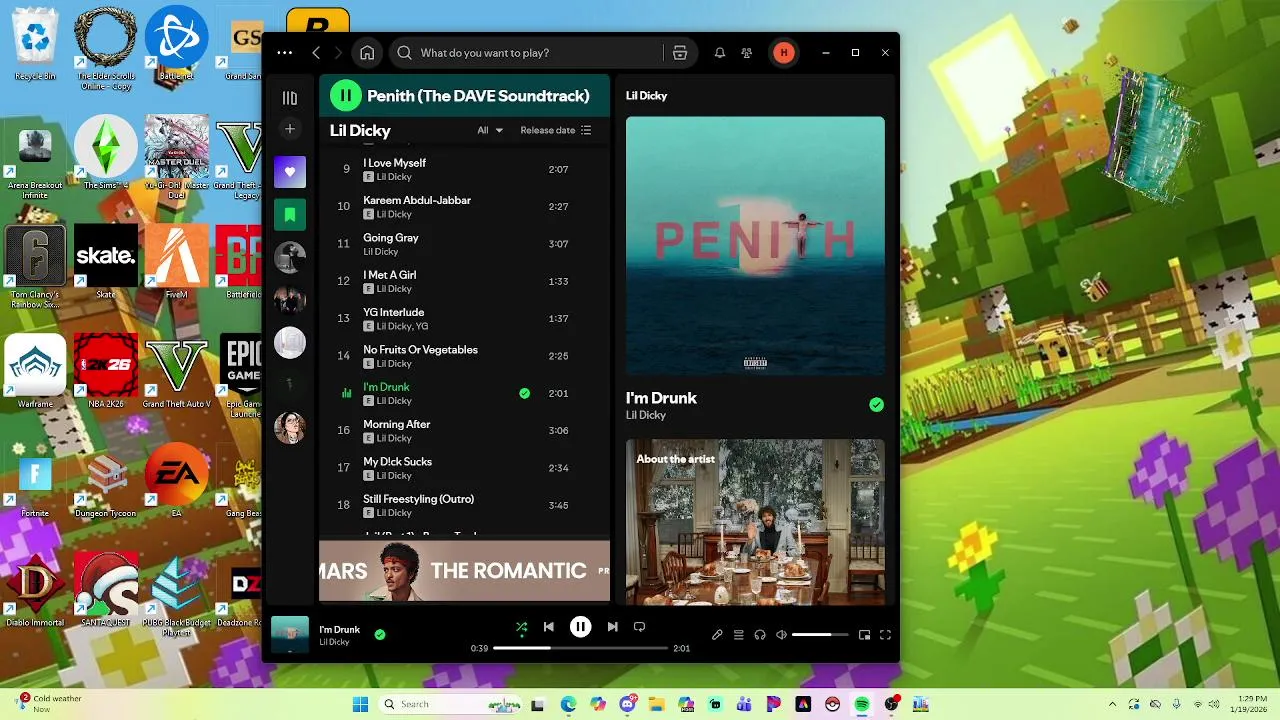The width and height of the screenshot is (1280, 720).
Task: Pause playback in the bottom player bar
Action: [x=580, y=627]
